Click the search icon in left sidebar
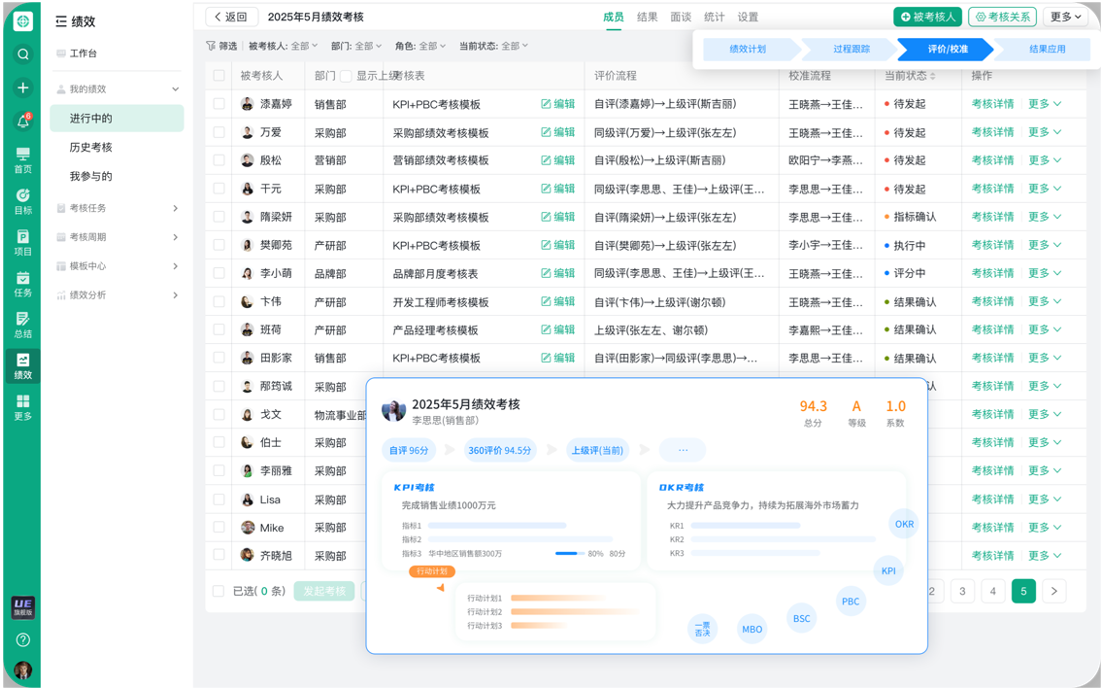1104x690 pixels. [23, 54]
